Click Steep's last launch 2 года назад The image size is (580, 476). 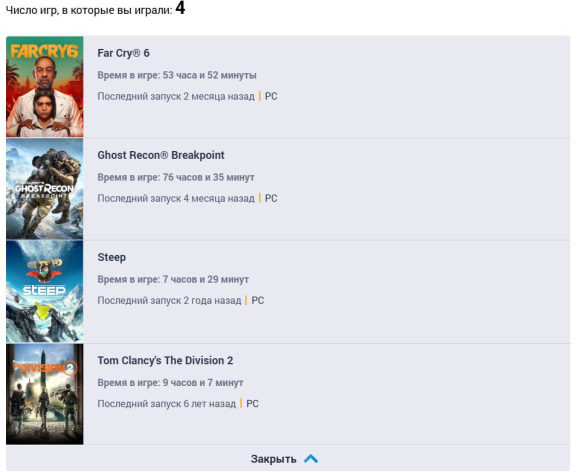click(x=169, y=301)
